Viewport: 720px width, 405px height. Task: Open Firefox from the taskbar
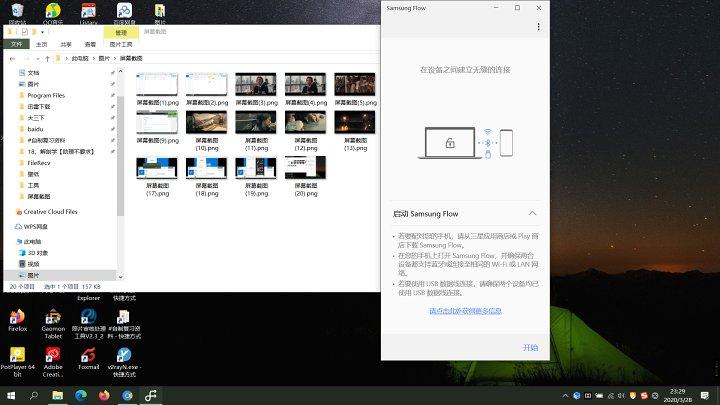pos(105,396)
